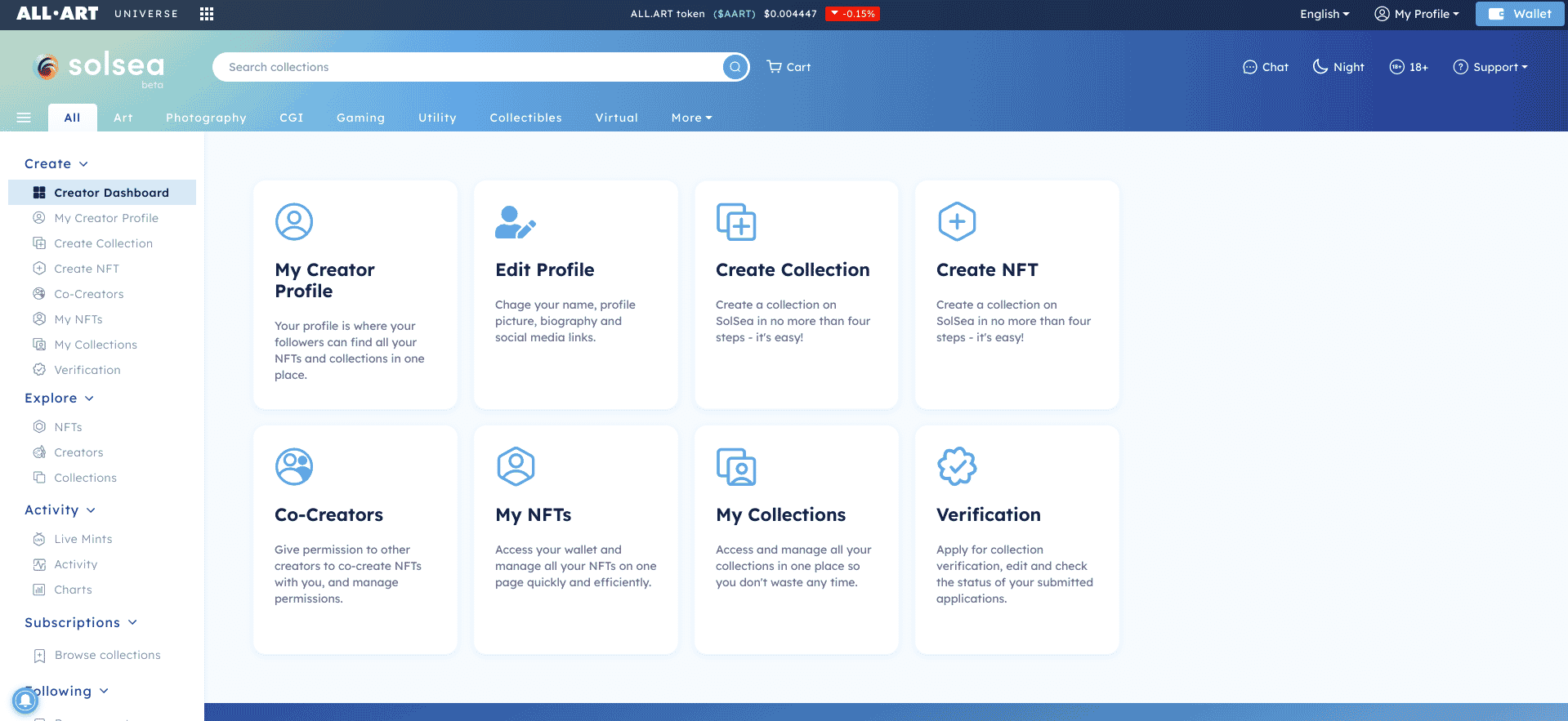The width and height of the screenshot is (1568, 721).
Task: Click the solsea logo
Action: click(x=99, y=67)
